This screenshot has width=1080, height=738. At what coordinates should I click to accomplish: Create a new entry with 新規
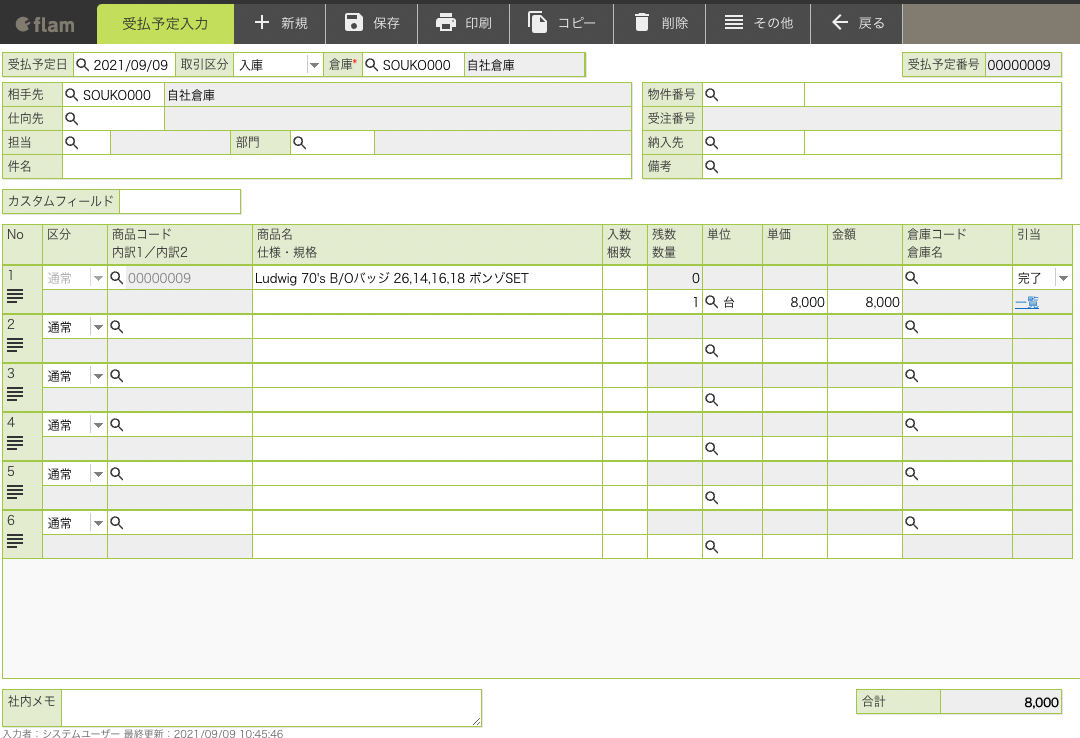pos(280,23)
